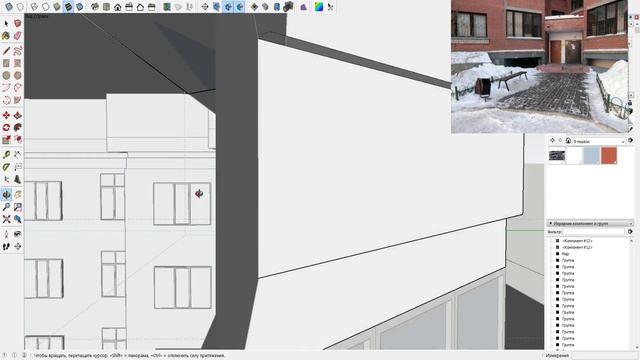Return to previous view with Previous tool
640x360 pixels.
point(18,219)
